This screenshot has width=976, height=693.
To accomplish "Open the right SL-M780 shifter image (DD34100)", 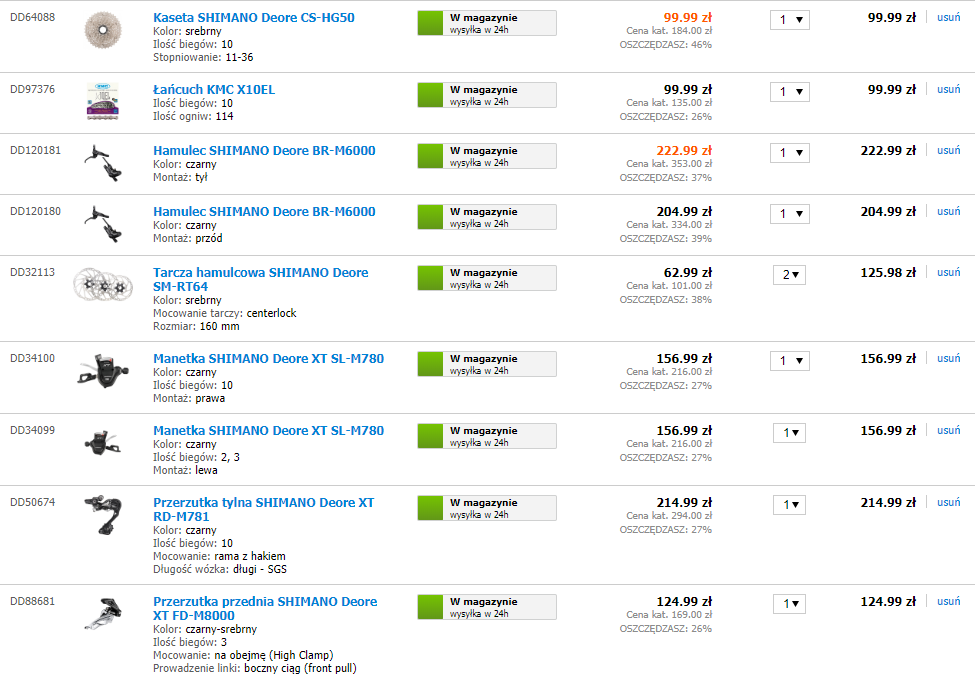I will (x=103, y=371).
